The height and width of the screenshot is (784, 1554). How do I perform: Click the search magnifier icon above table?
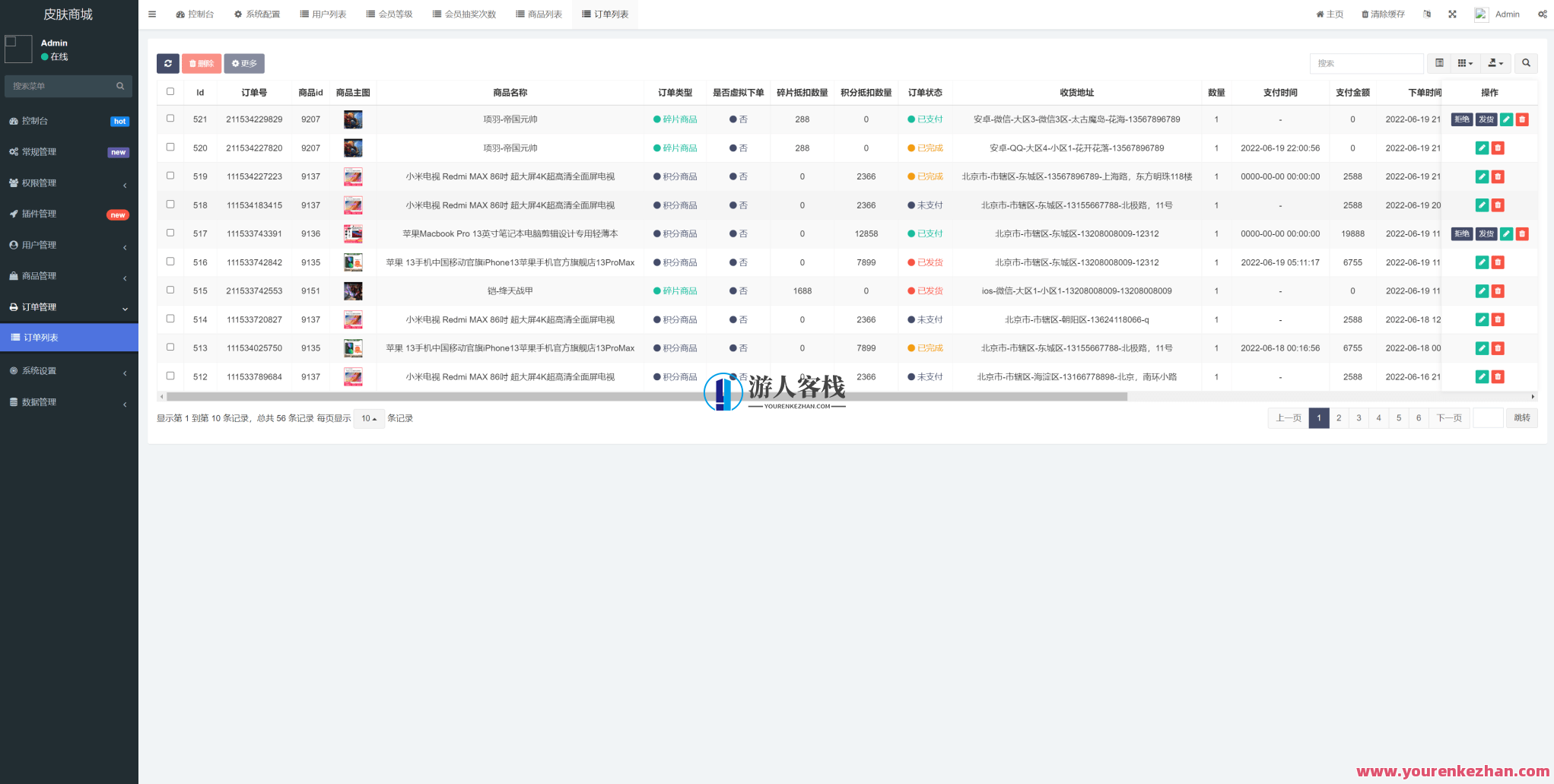click(x=1527, y=63)
